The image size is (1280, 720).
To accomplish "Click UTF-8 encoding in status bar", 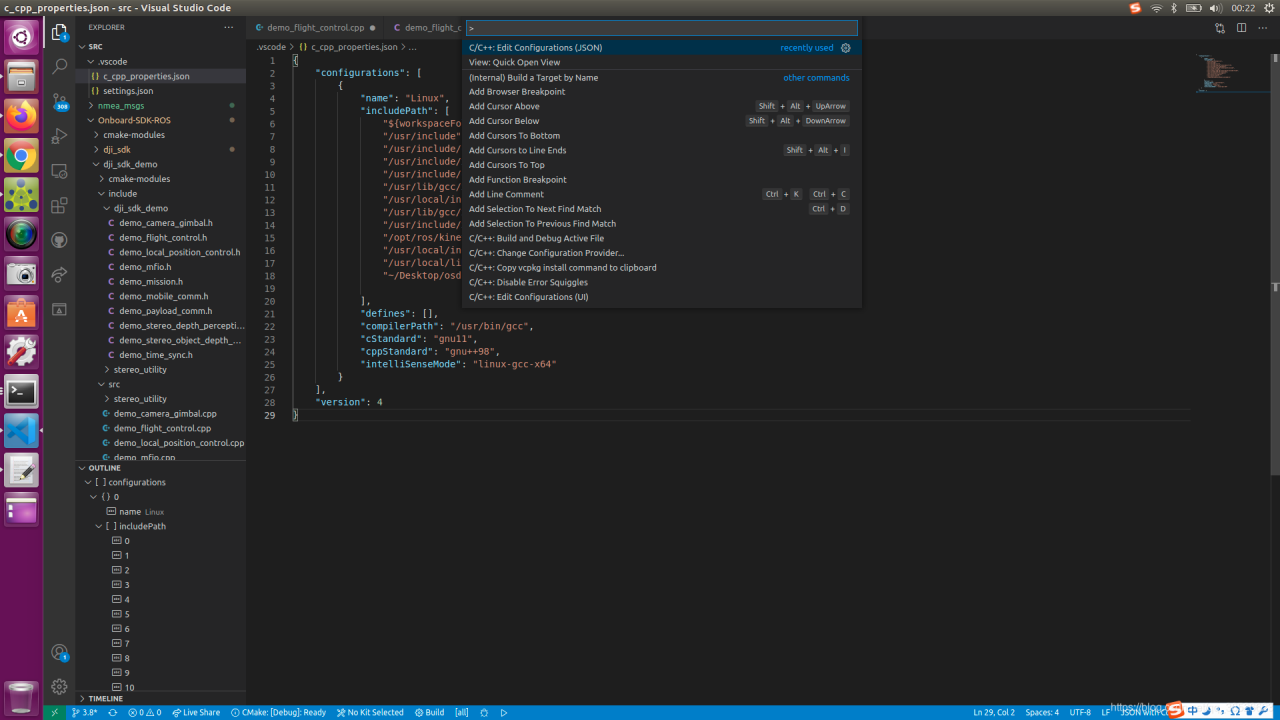I will tap(1080, 712).
